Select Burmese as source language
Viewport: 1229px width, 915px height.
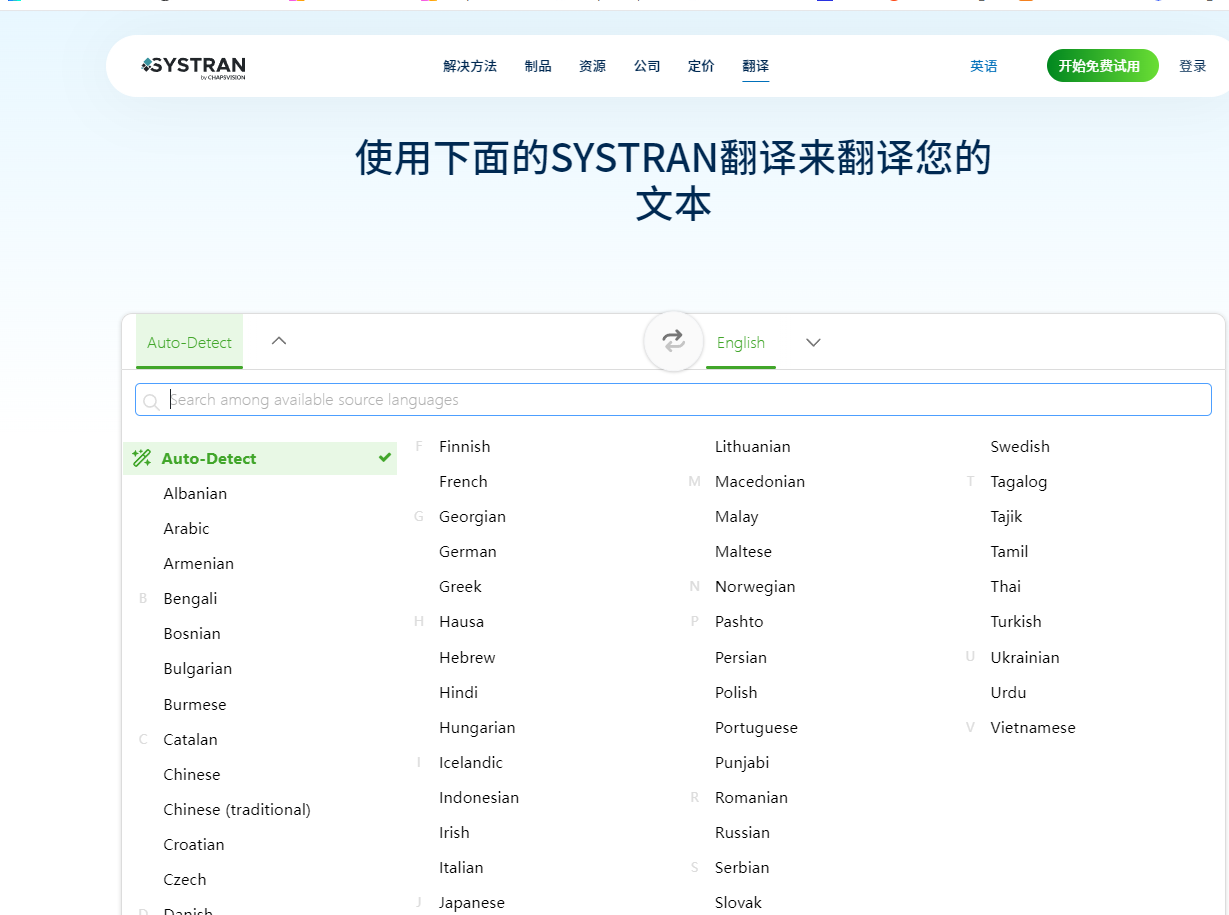click(195, 704)
